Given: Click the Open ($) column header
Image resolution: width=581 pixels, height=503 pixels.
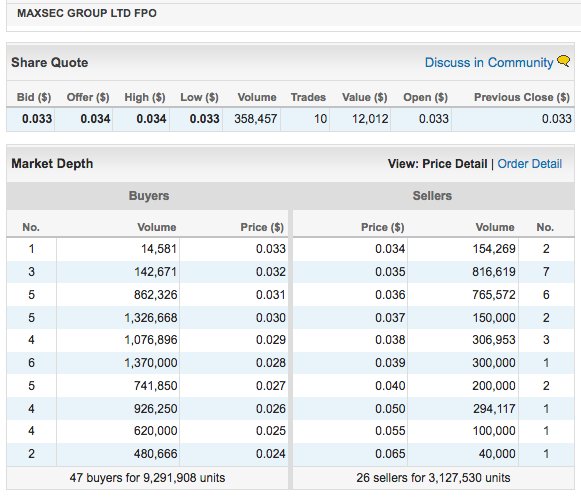Looking at the screenshot, I should click(425, 97).
